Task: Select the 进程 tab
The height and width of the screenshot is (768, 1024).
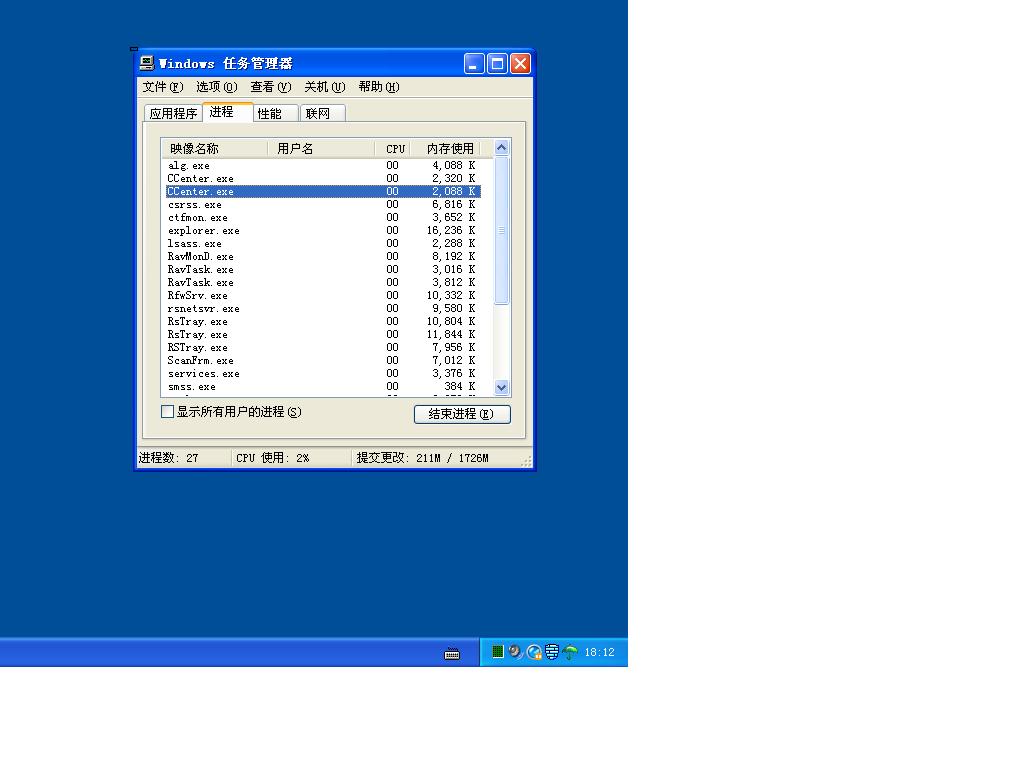Action: tap(227, 112)
